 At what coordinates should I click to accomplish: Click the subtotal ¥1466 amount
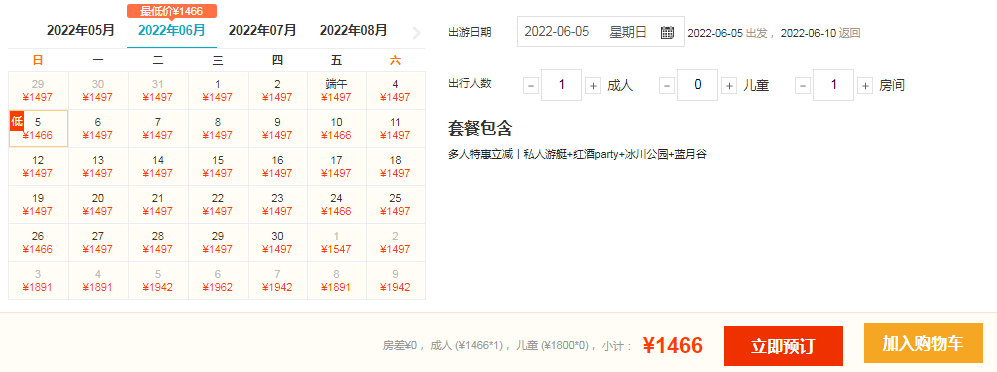click(673, 345)
